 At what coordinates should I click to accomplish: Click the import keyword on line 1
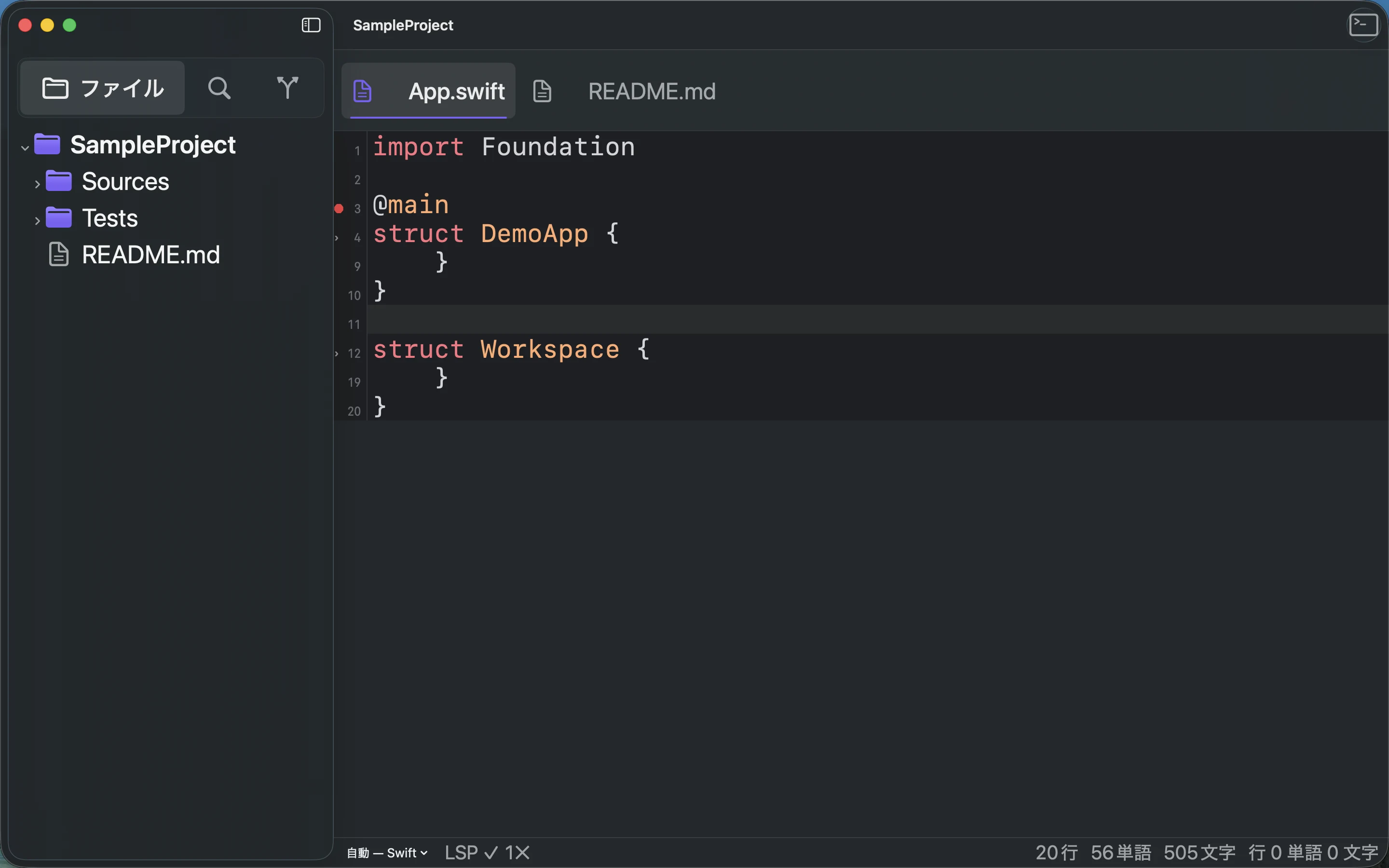[419, 147]
